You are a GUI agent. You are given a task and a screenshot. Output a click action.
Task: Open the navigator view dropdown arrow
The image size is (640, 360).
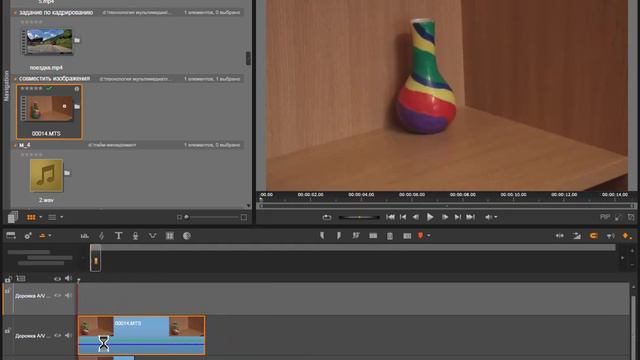tap(50, 236)
